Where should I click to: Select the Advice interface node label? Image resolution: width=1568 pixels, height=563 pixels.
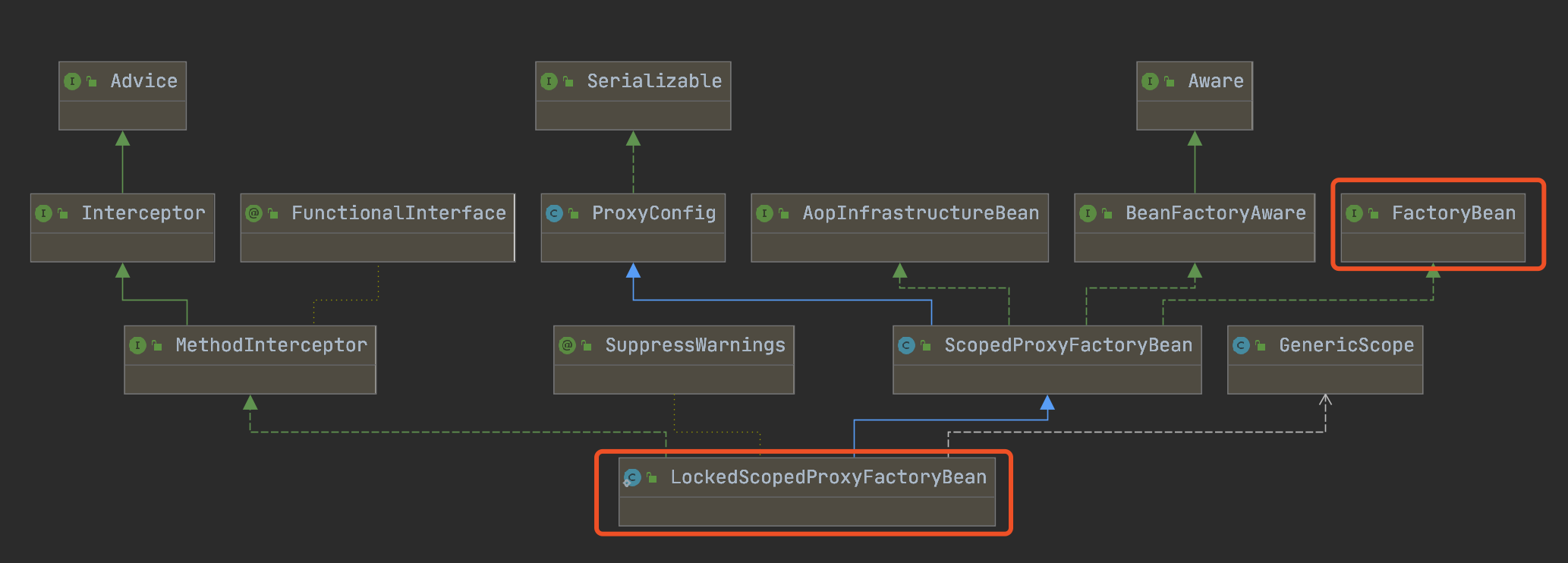pos(143,81)
